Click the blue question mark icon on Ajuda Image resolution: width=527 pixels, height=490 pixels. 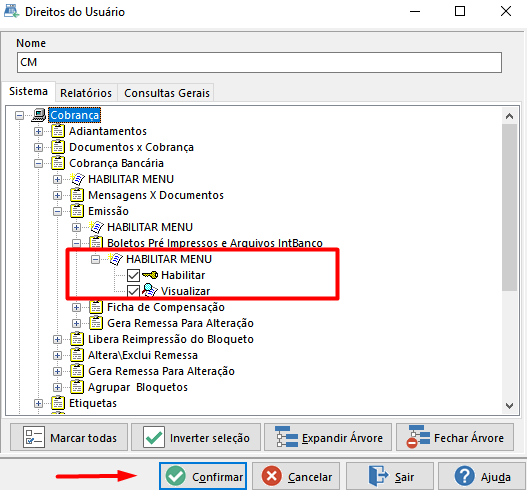click(x=464, y=476)
